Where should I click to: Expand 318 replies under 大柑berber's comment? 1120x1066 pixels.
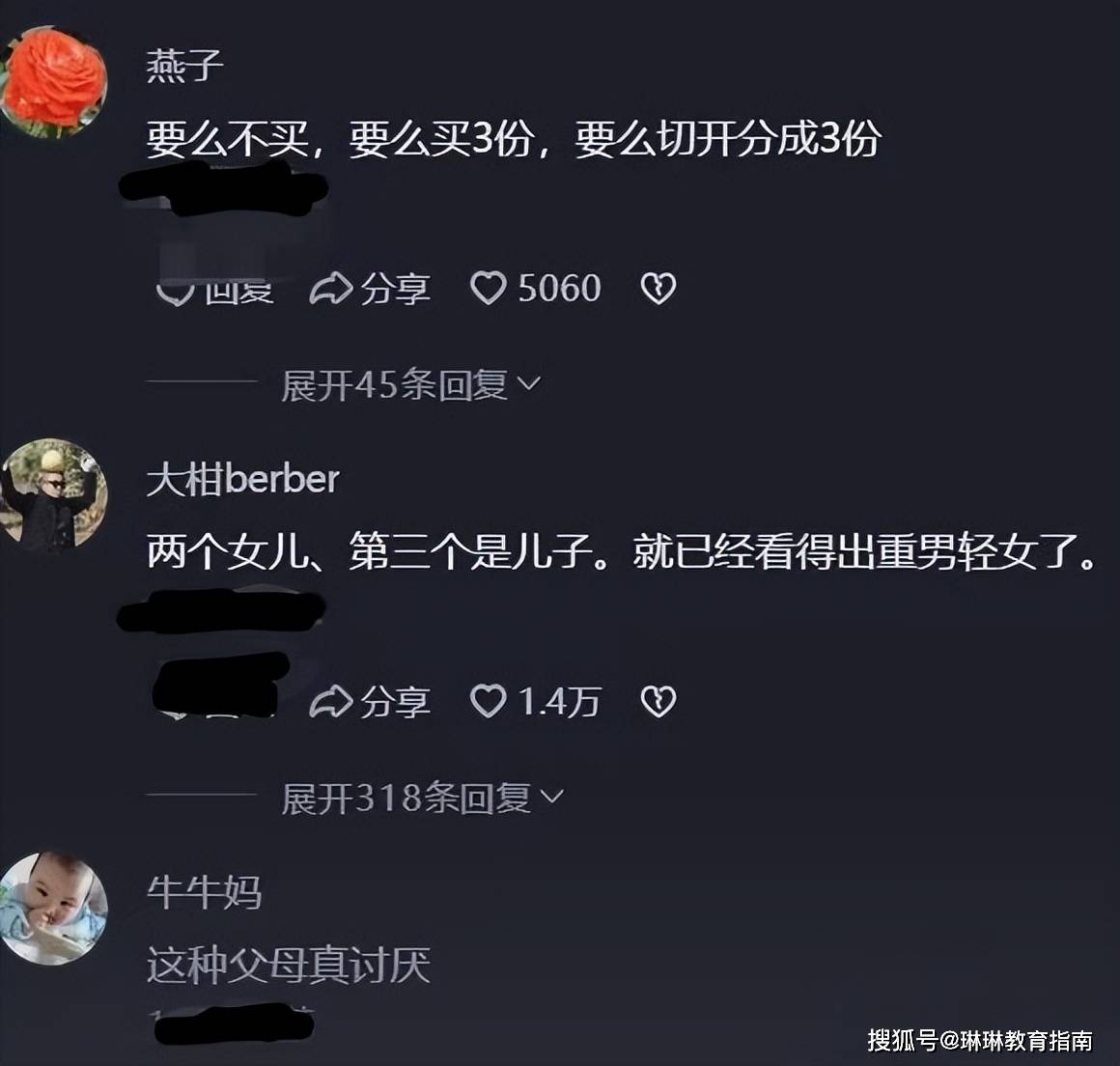click(423, 798)
